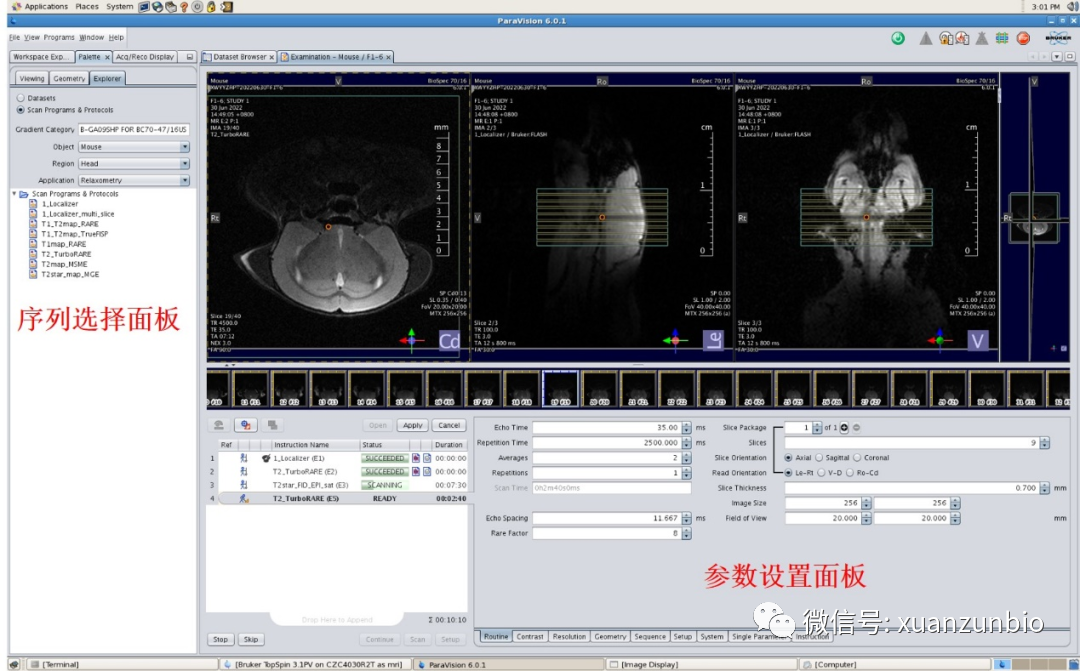Launch the web browser globe icon in the top panel

click(158, 7)
